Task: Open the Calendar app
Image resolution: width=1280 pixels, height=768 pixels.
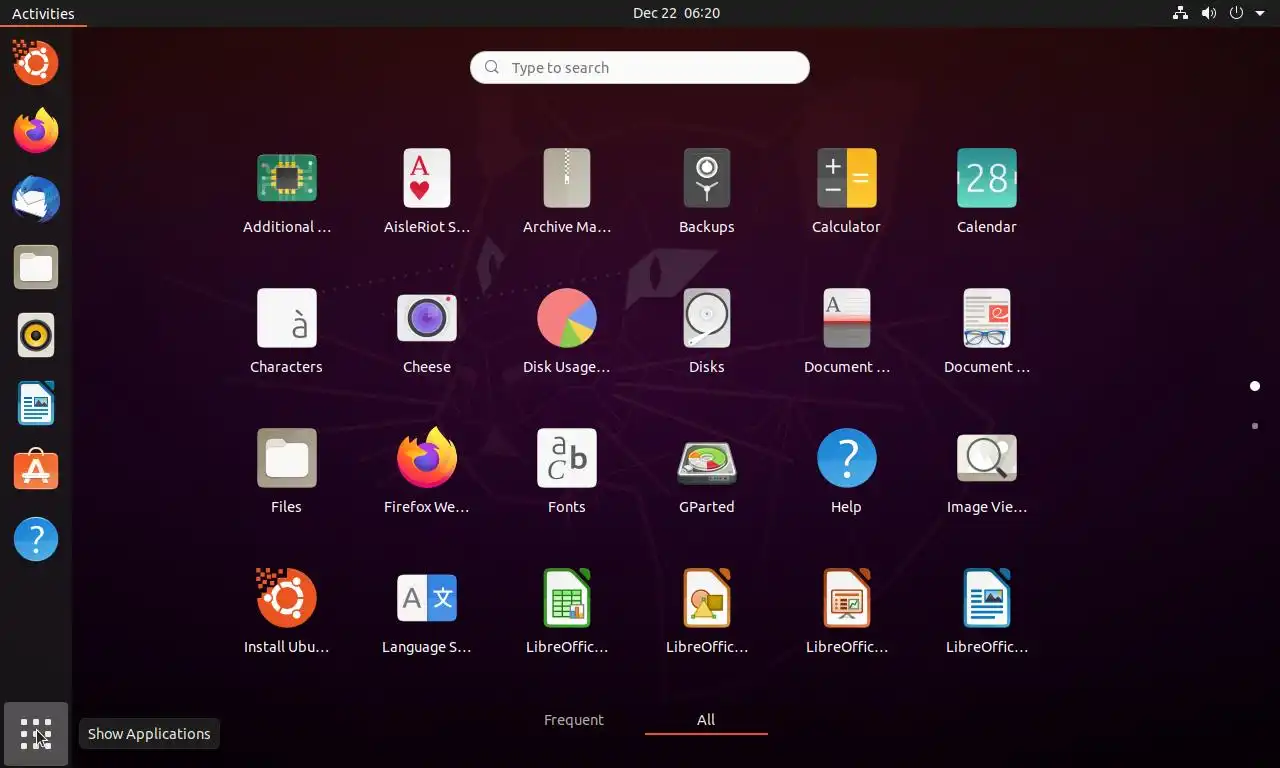Action: coord(987,179)
